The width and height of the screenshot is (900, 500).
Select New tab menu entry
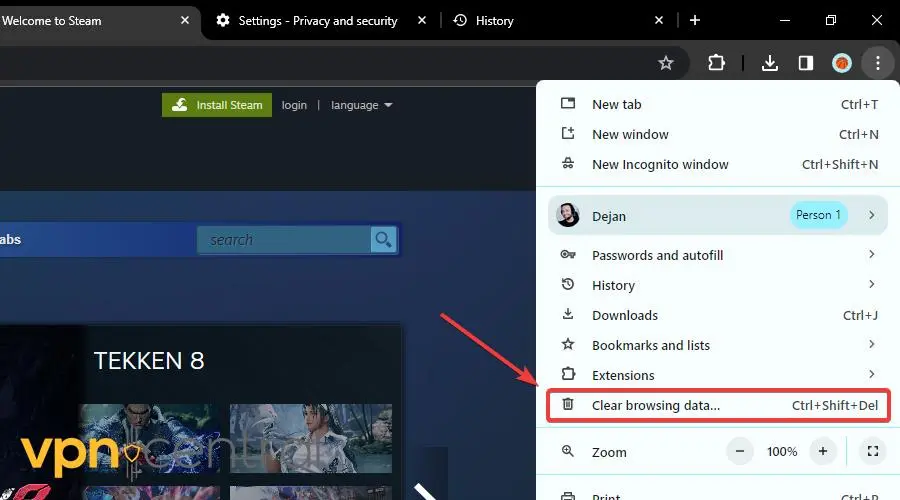pyautogui.click(x=718, y=104)
